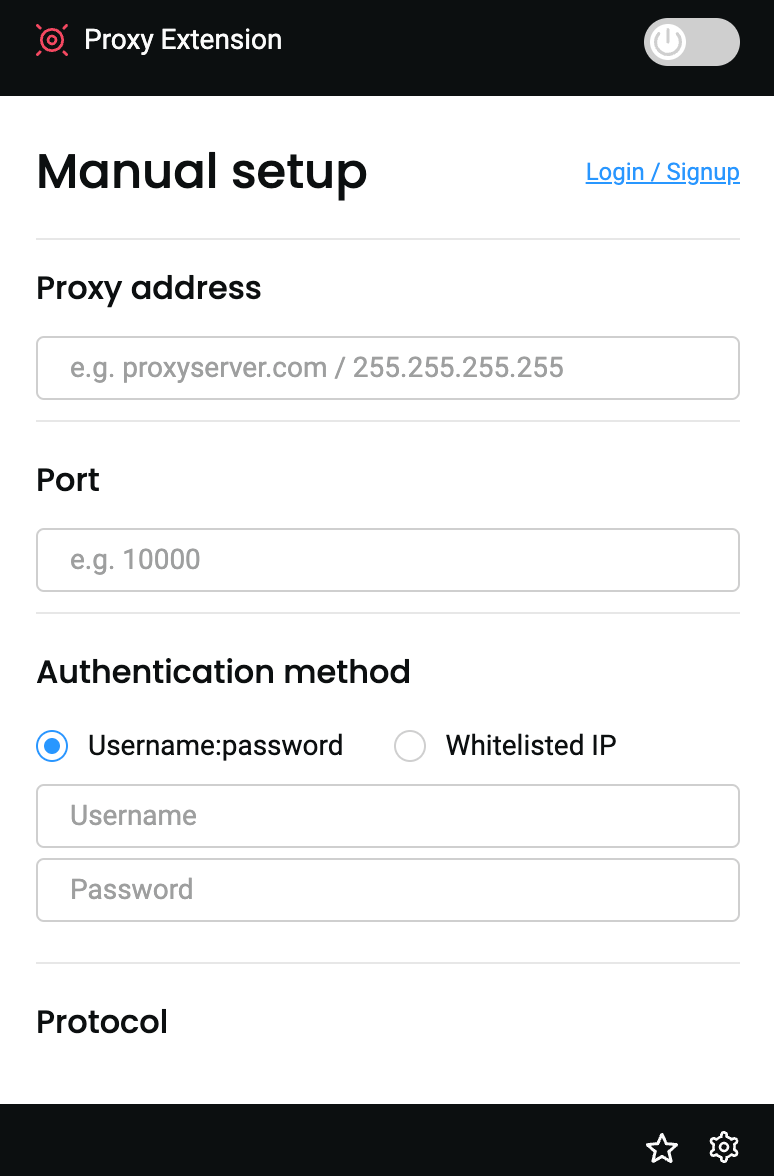This screenshot has width=774, height=1176.
Task: Open the Login / Signup page
Action: pos(662,172)
